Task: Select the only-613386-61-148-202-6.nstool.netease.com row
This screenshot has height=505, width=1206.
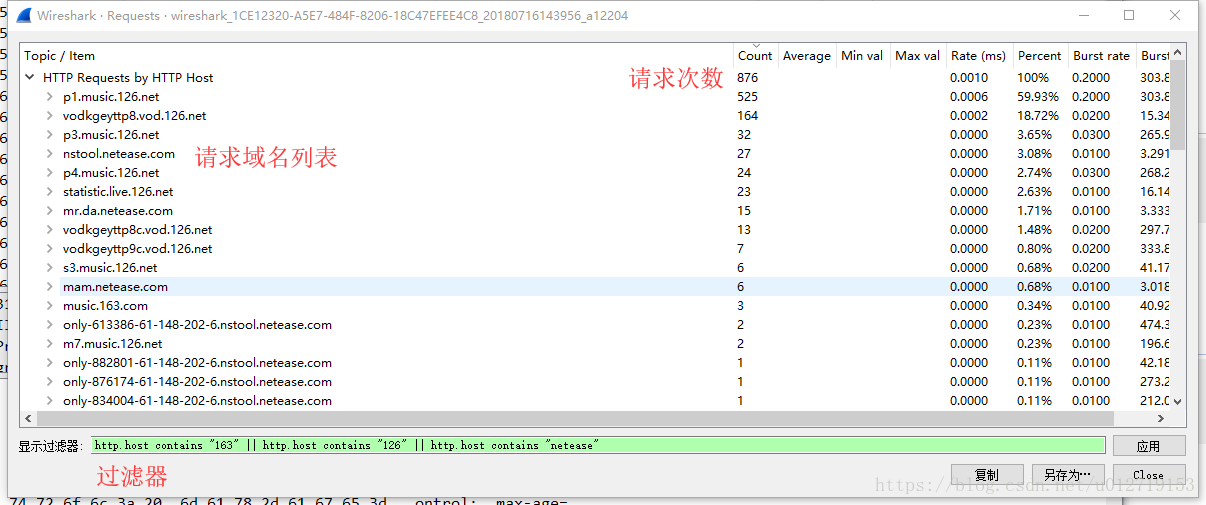Action: 596,325
